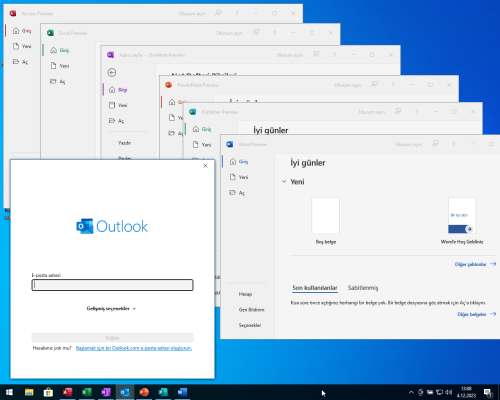Screen dimensions: 500x400
Task: Switch to Access on the taskbar
Action: click(x=67, y=392)
